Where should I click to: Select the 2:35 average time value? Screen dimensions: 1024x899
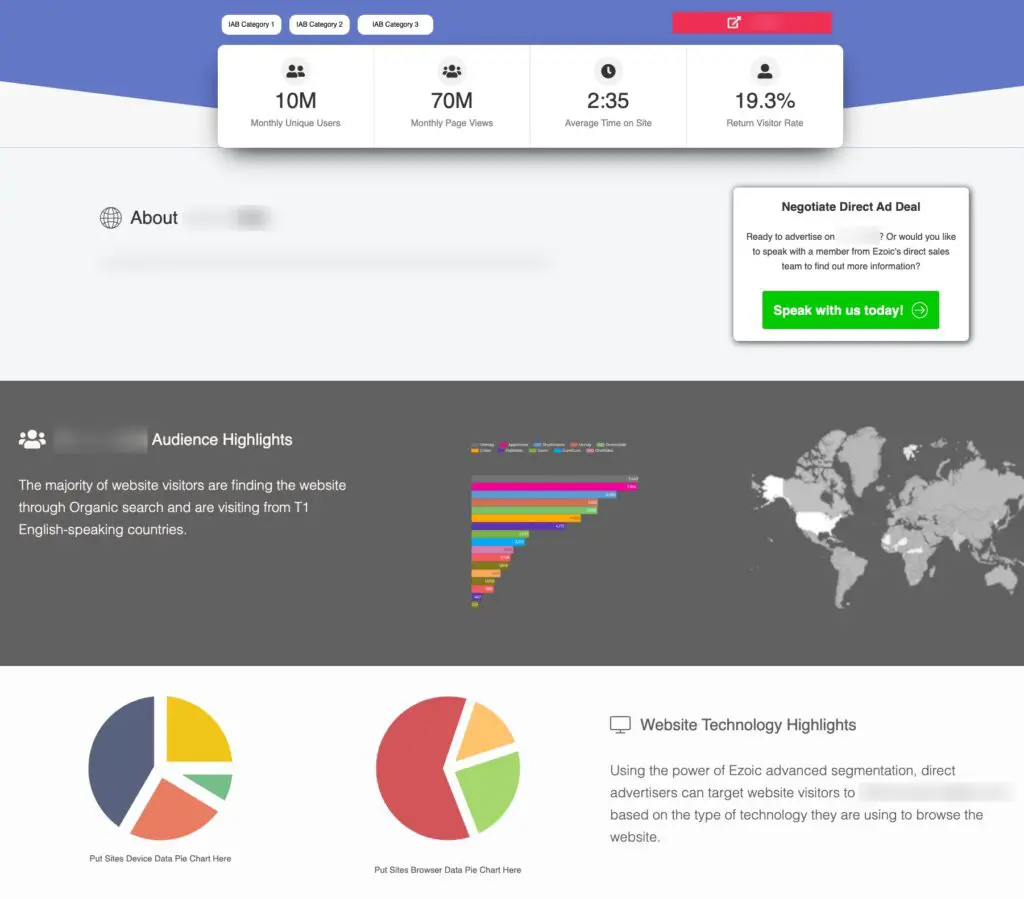[608, 101]
